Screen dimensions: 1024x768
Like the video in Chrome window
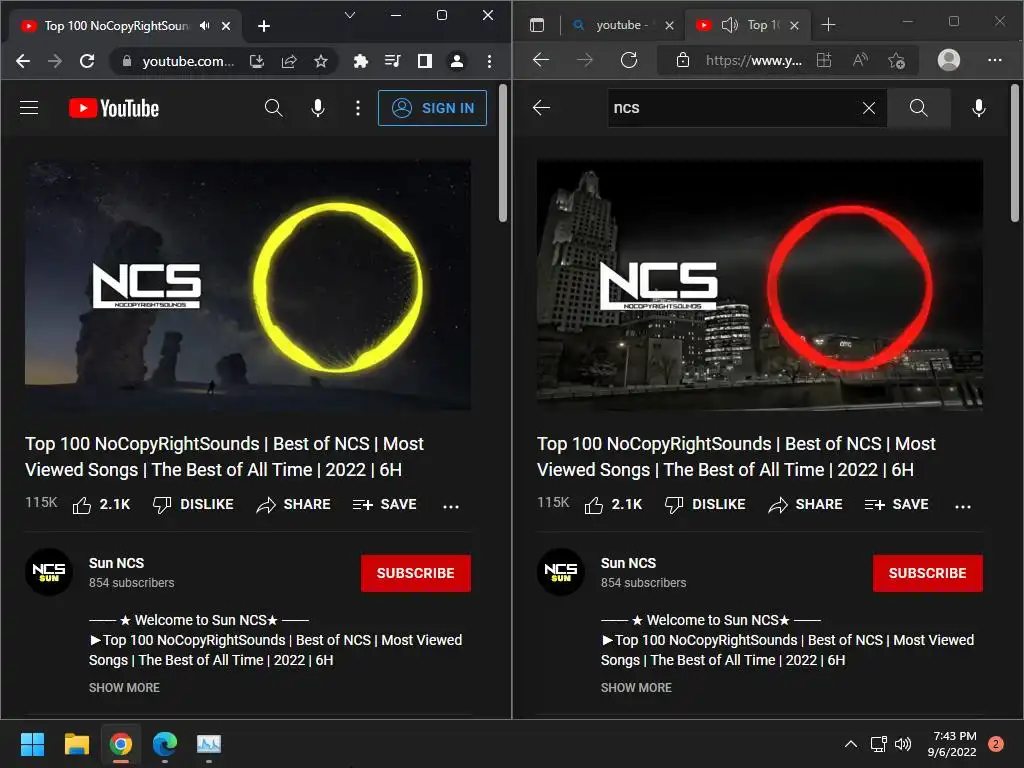(x=101, y=504)
